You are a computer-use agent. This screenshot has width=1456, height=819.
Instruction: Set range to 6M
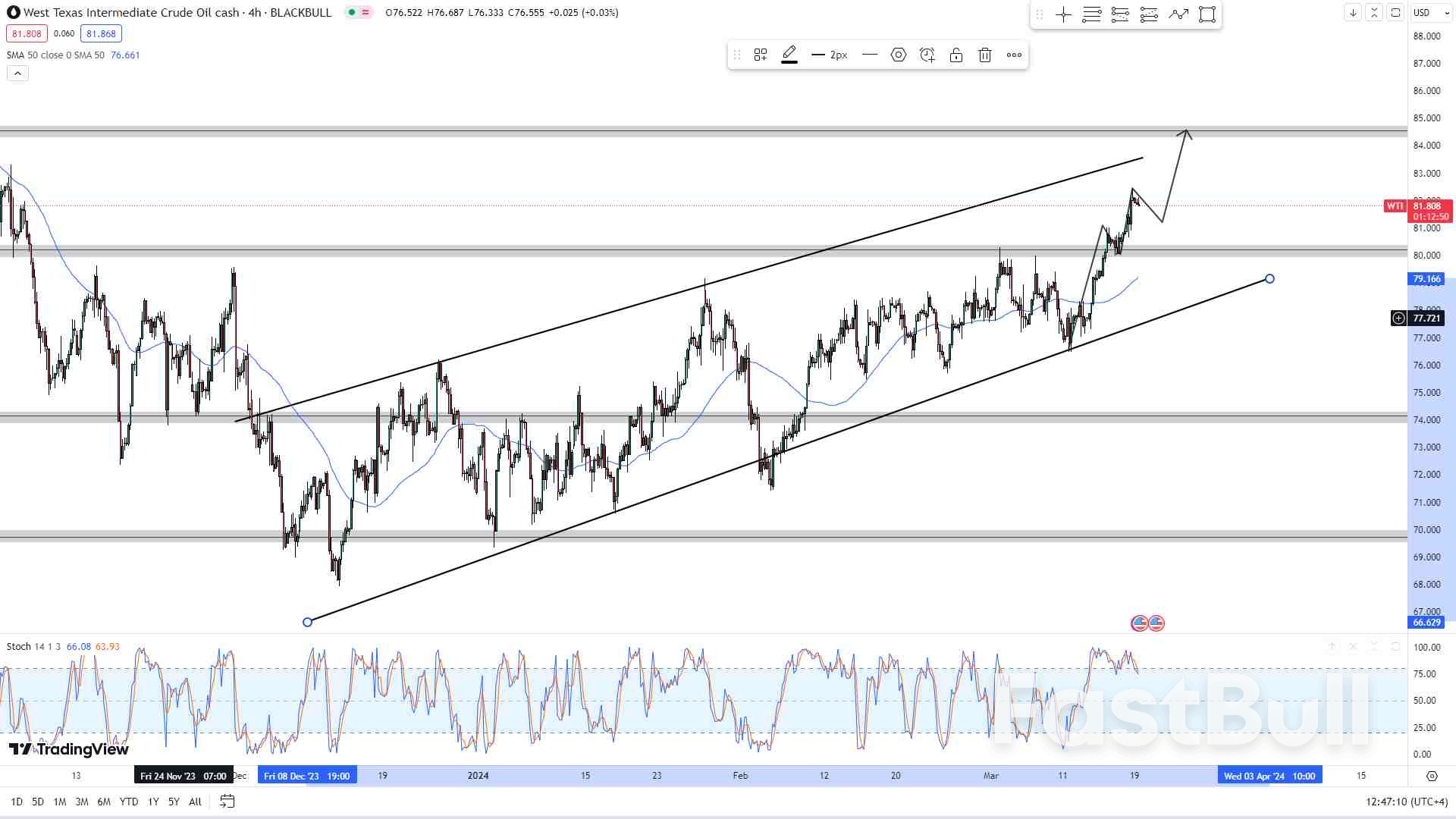(x=104, y=802)
